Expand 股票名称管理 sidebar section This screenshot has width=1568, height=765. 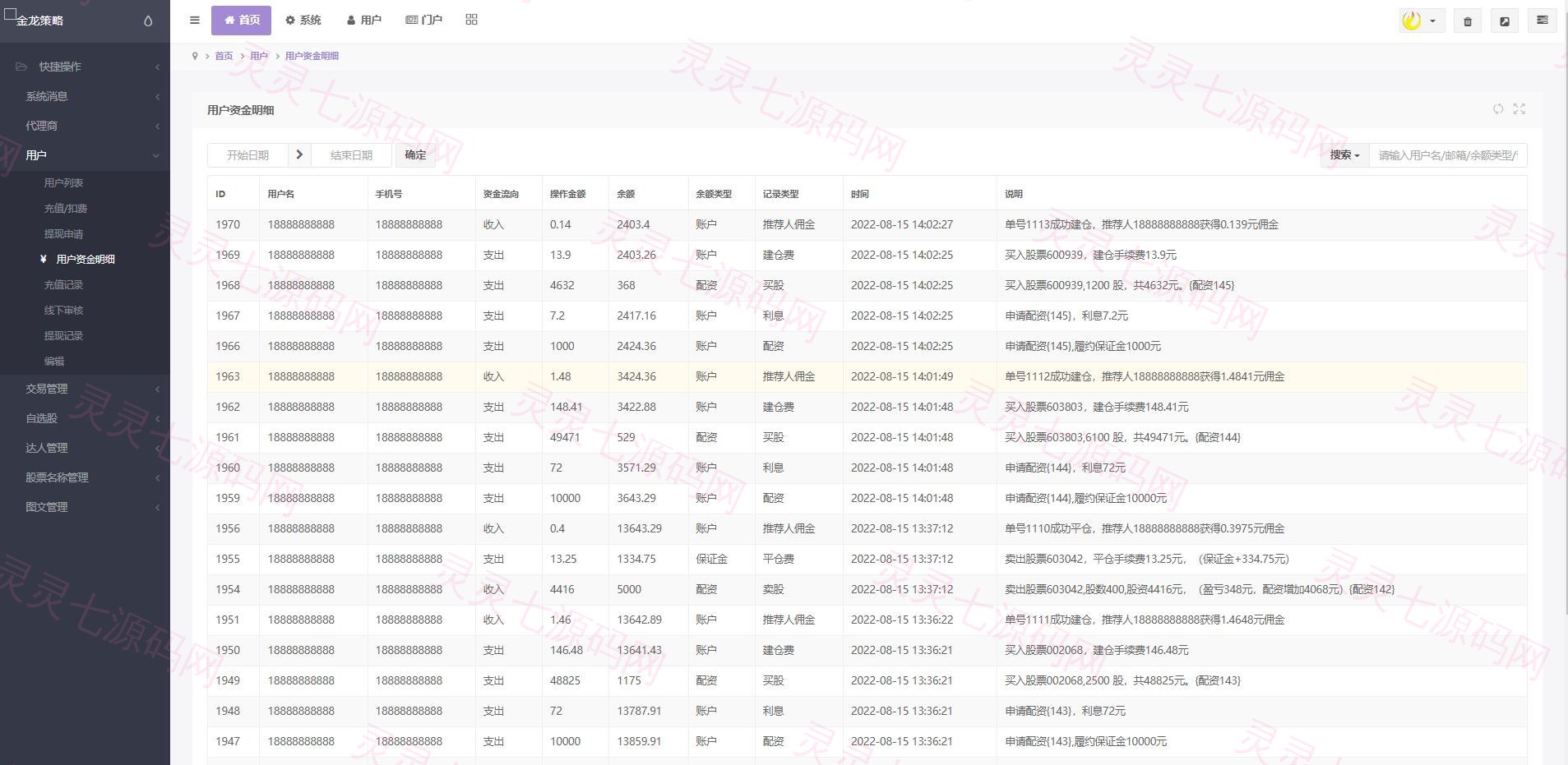click(x=85, y=477)
